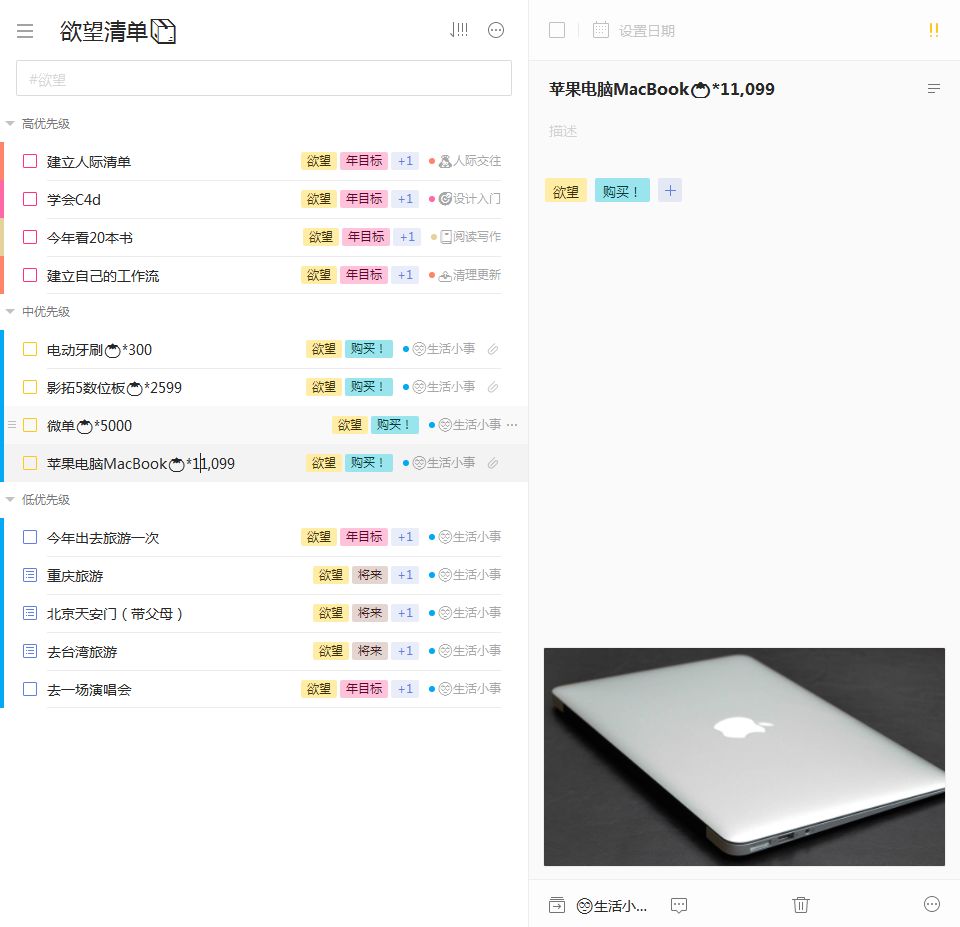This screenshot has height=927, width=960.
Task: Check off 去一场演唱会 task
Action: 29,689
